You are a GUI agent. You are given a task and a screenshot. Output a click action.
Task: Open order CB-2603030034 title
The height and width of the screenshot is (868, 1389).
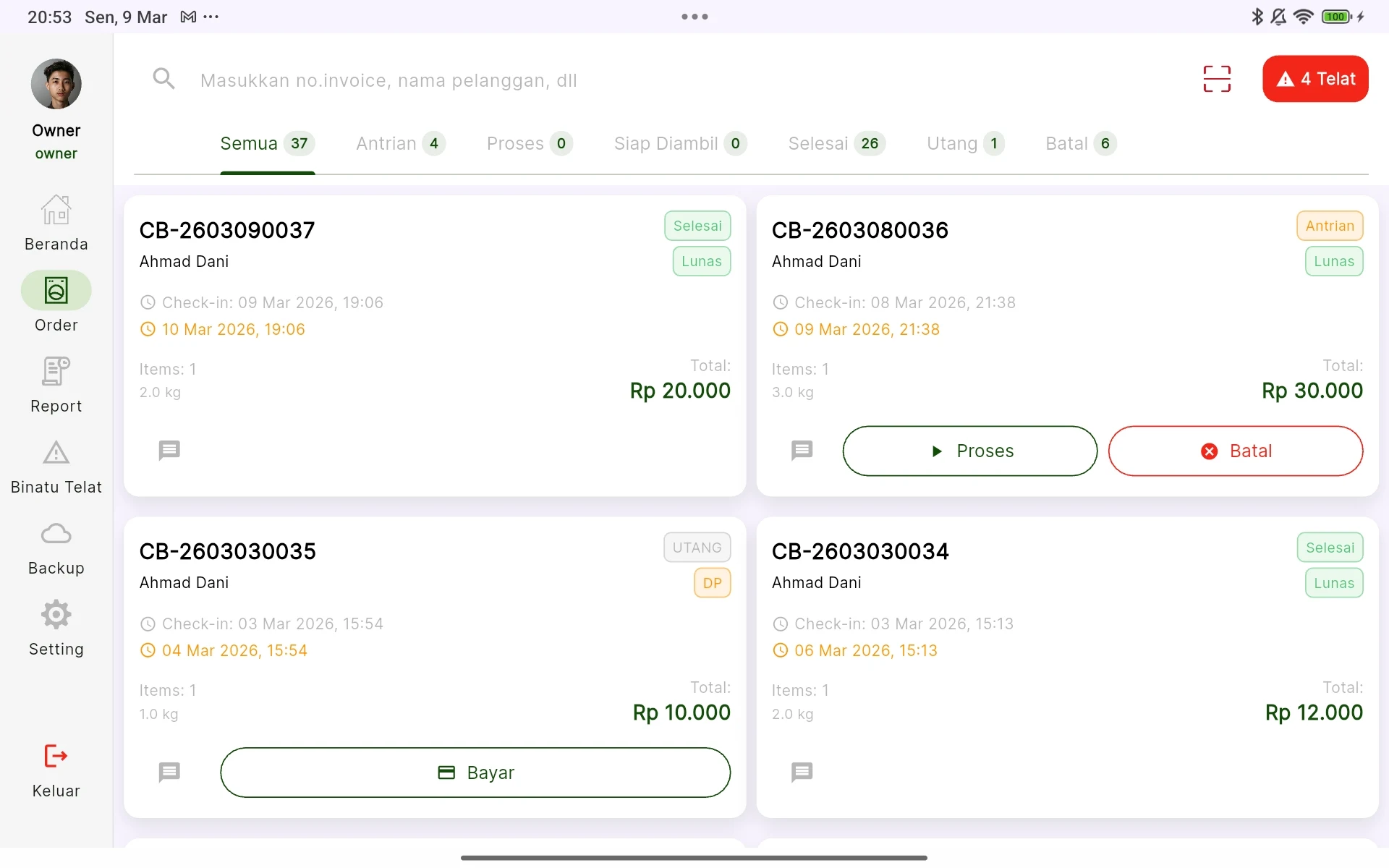tap(860, 551)
